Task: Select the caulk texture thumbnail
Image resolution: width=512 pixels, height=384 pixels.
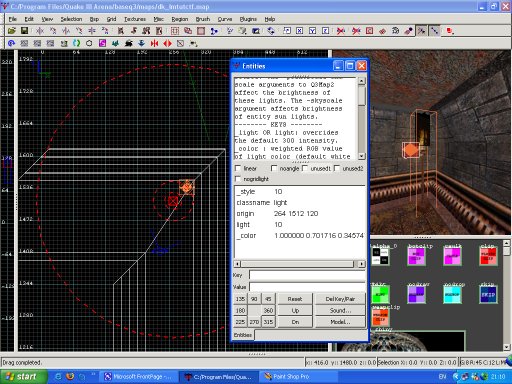Action: 453,257
